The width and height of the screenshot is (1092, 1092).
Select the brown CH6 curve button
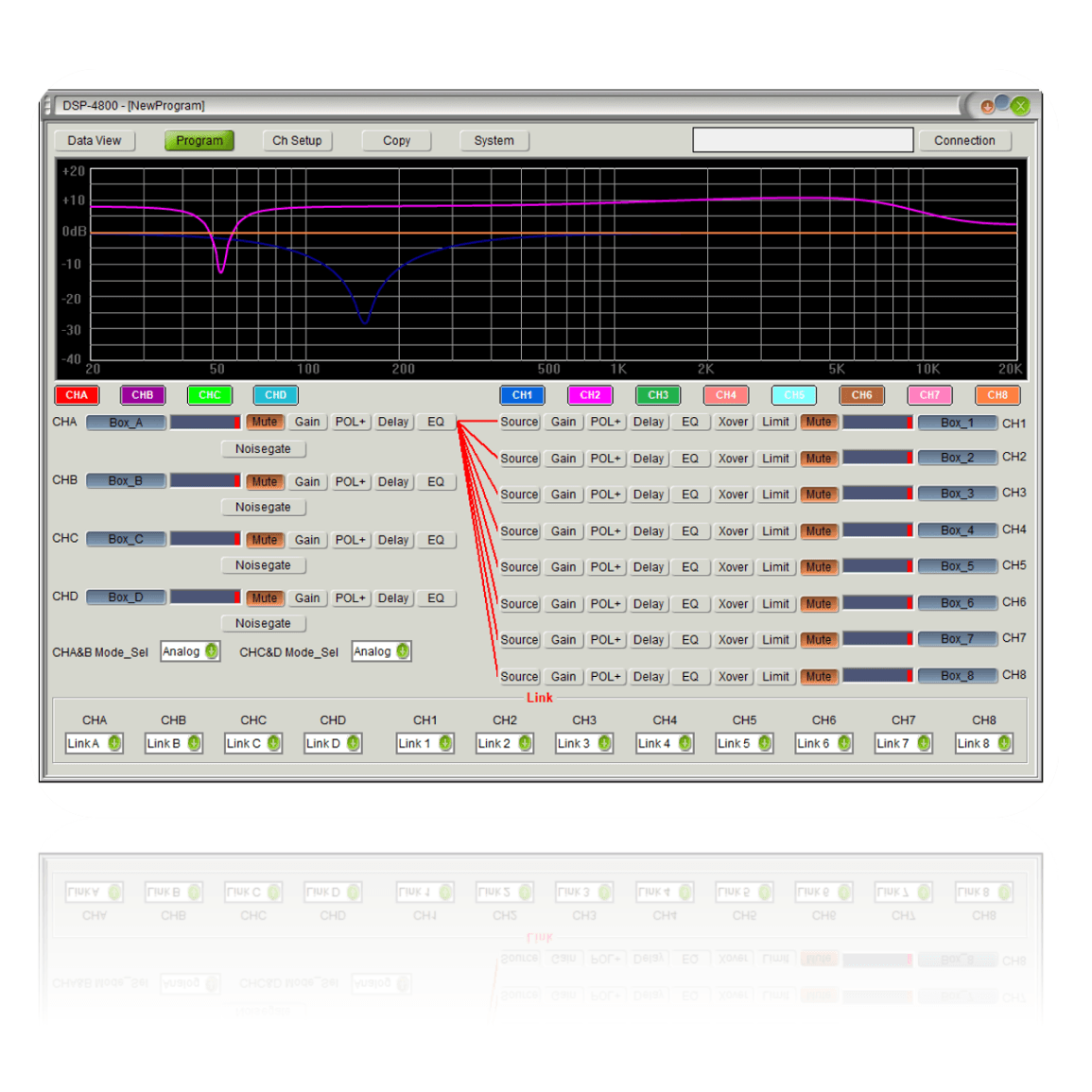[861, 395]
